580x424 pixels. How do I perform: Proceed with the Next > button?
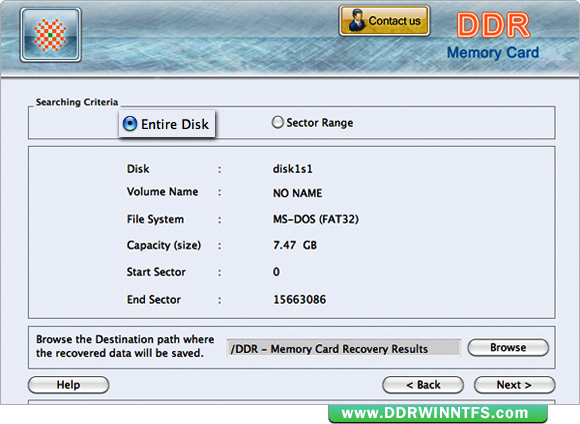click(515, 385)
